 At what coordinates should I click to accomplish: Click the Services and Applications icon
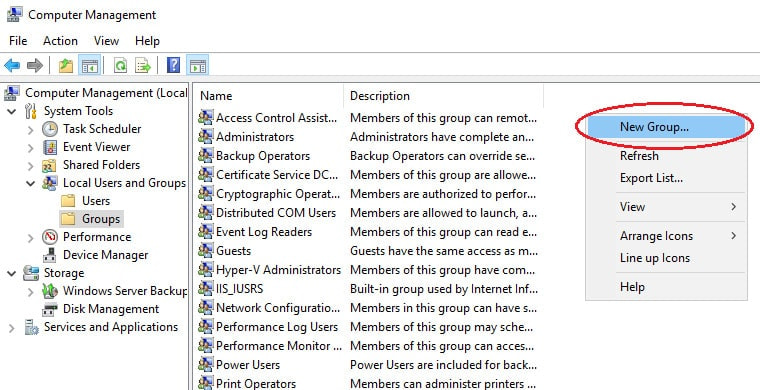pos(31,327)
